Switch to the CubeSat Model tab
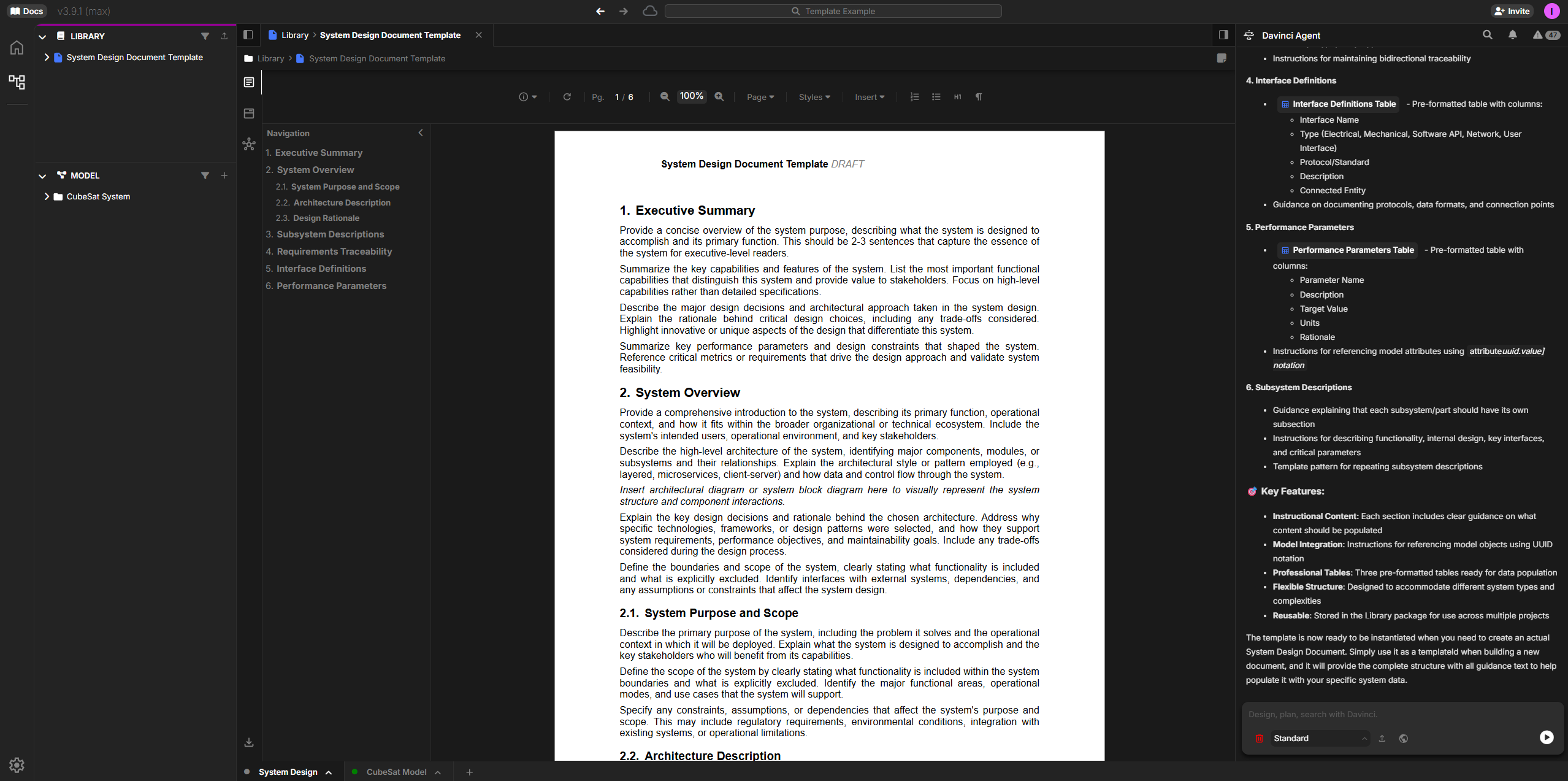Screen dimensions: 1568x781 [x=396, y=772]
